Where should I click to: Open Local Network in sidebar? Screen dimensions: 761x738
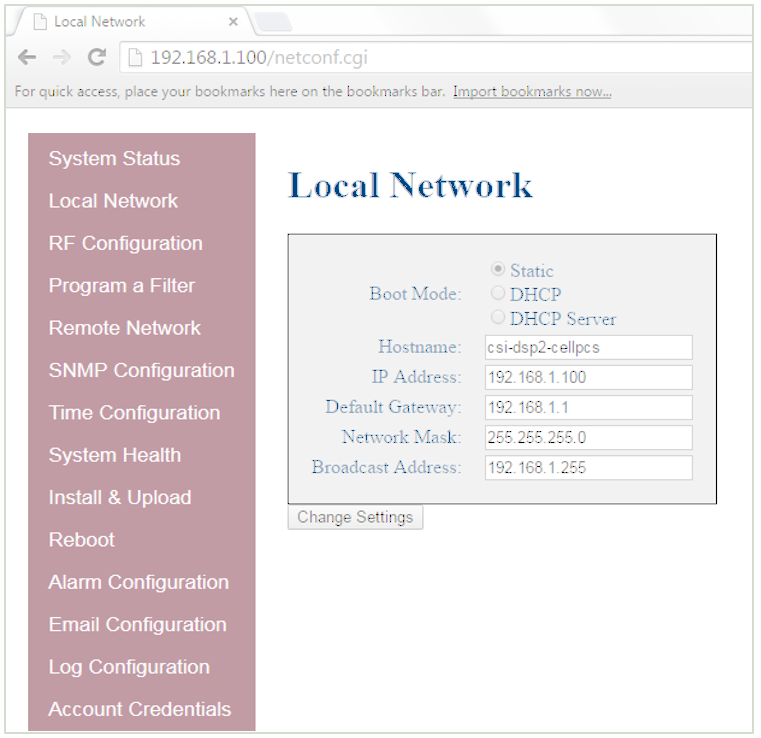pyautogui.click(x=113, y=201)
